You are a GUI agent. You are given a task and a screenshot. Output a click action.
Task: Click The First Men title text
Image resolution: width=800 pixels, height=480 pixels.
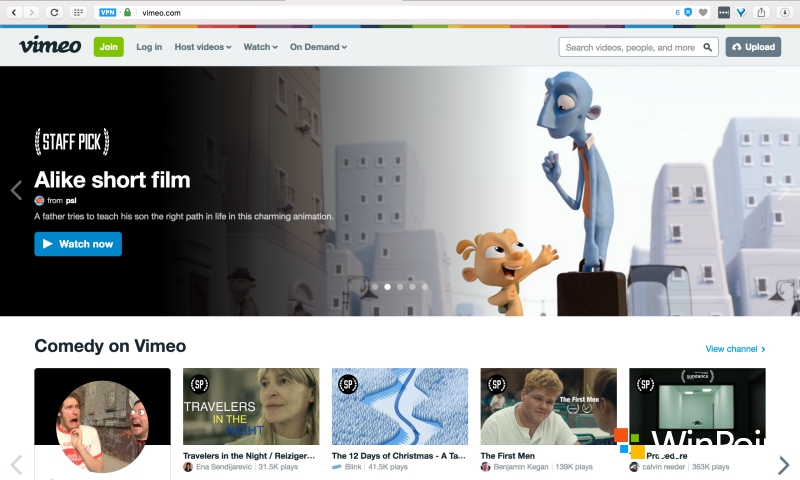click(508, 456)
